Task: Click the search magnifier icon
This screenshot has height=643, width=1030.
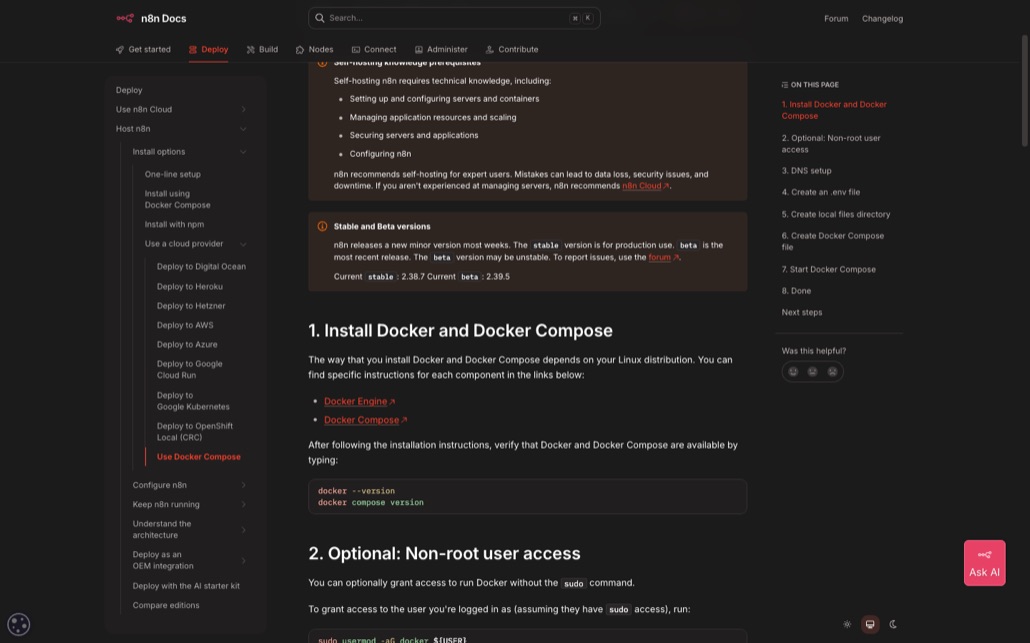Action: pos(320,18)
